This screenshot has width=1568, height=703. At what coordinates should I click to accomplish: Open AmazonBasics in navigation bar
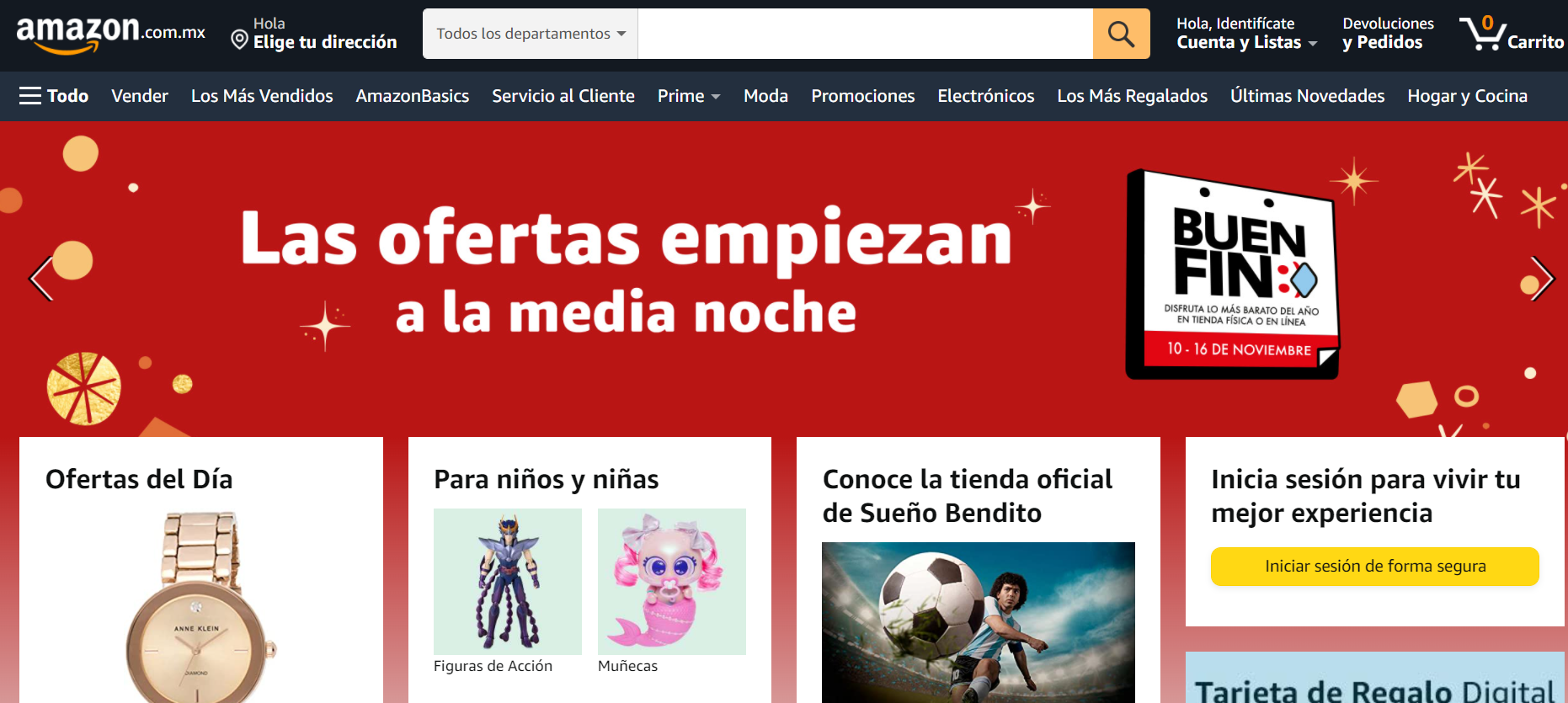413,96
